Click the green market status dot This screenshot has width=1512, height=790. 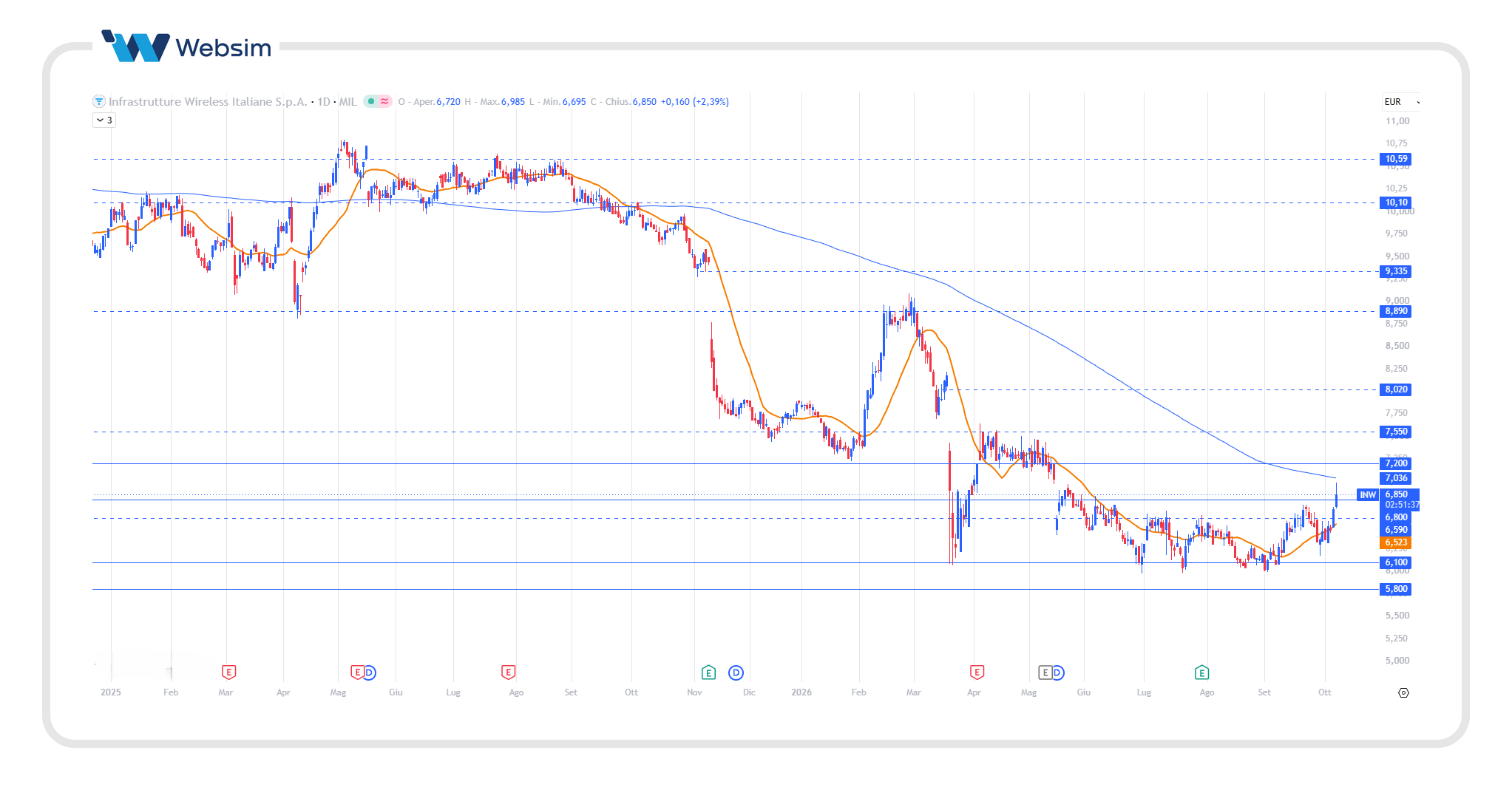tap(371, 101)
